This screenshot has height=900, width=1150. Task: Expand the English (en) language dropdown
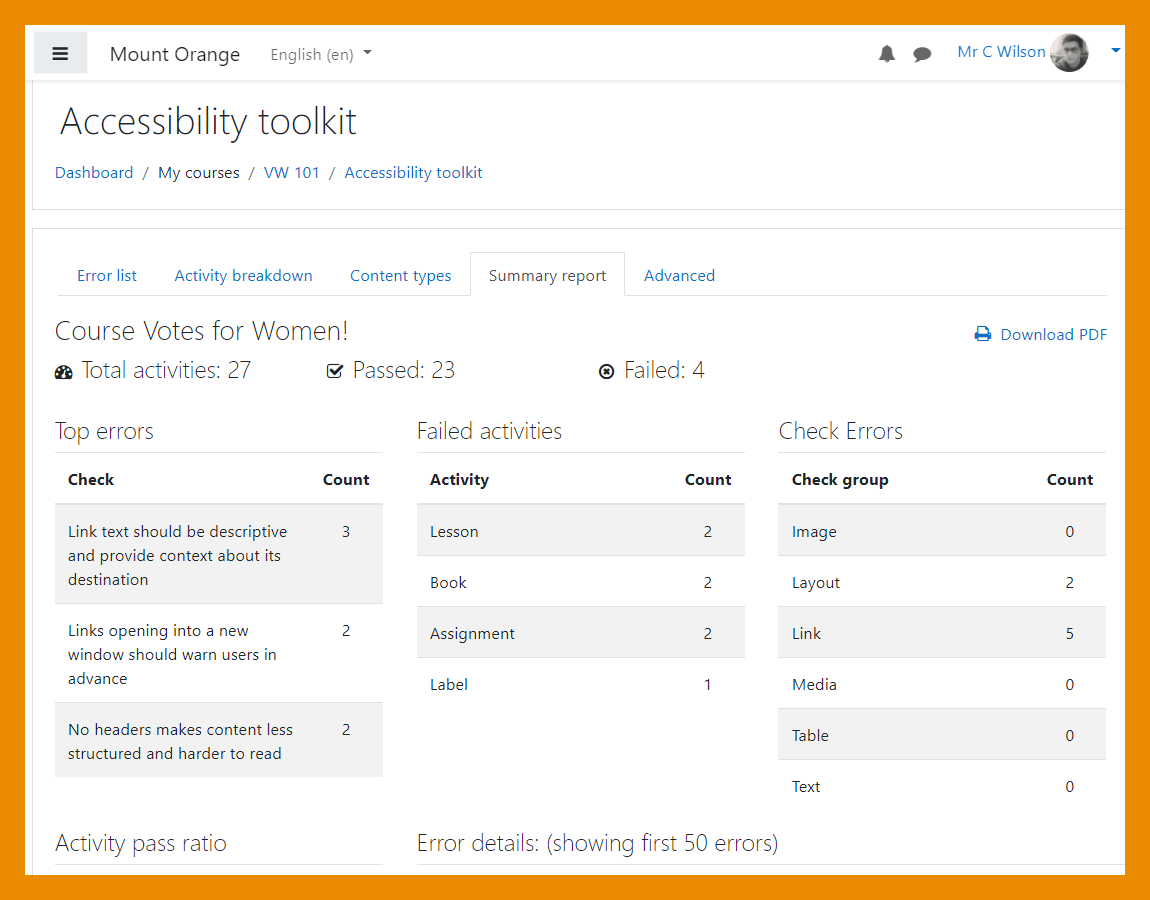click(x=320, y=54)
